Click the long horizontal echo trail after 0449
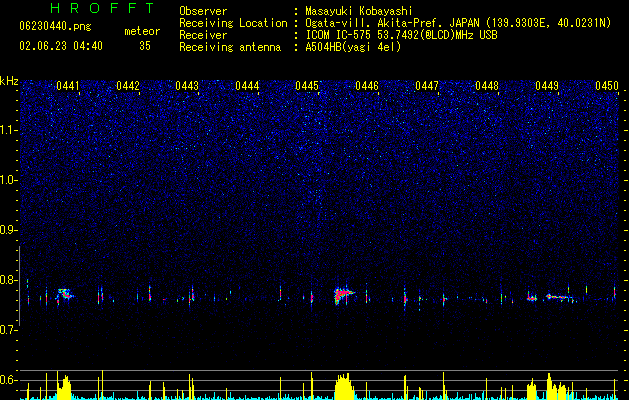The width and height of the screenshot is (629, 400). [x=561, y=297]
